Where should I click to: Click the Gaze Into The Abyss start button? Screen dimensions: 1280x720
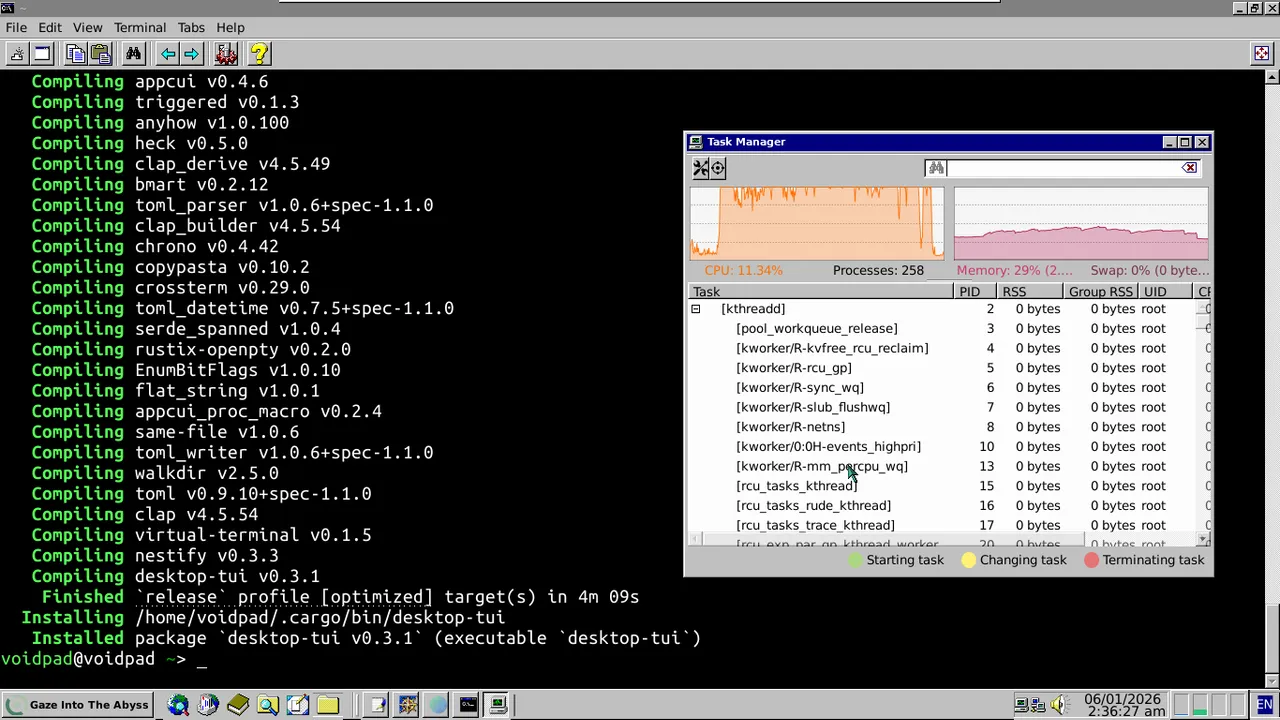[78, 705]
